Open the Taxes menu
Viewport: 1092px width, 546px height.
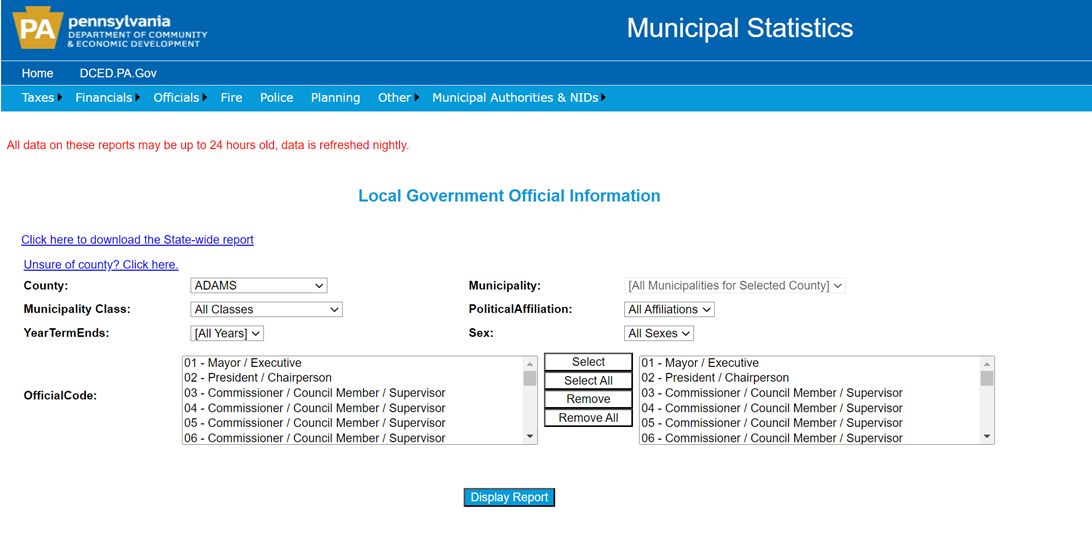pyautogui.click(x=38, y=98)
